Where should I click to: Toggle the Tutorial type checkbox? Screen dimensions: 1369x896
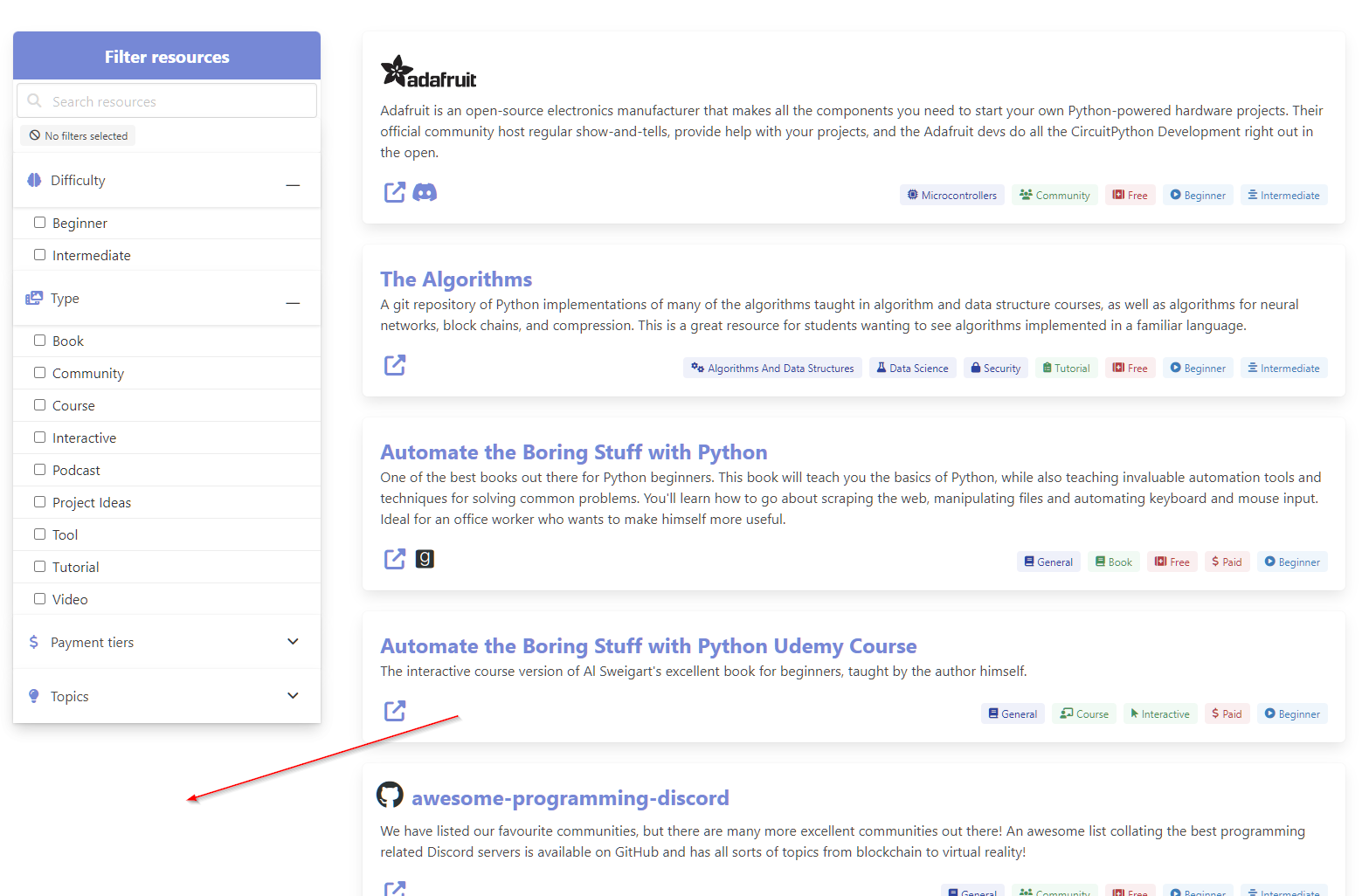point(39,567)
